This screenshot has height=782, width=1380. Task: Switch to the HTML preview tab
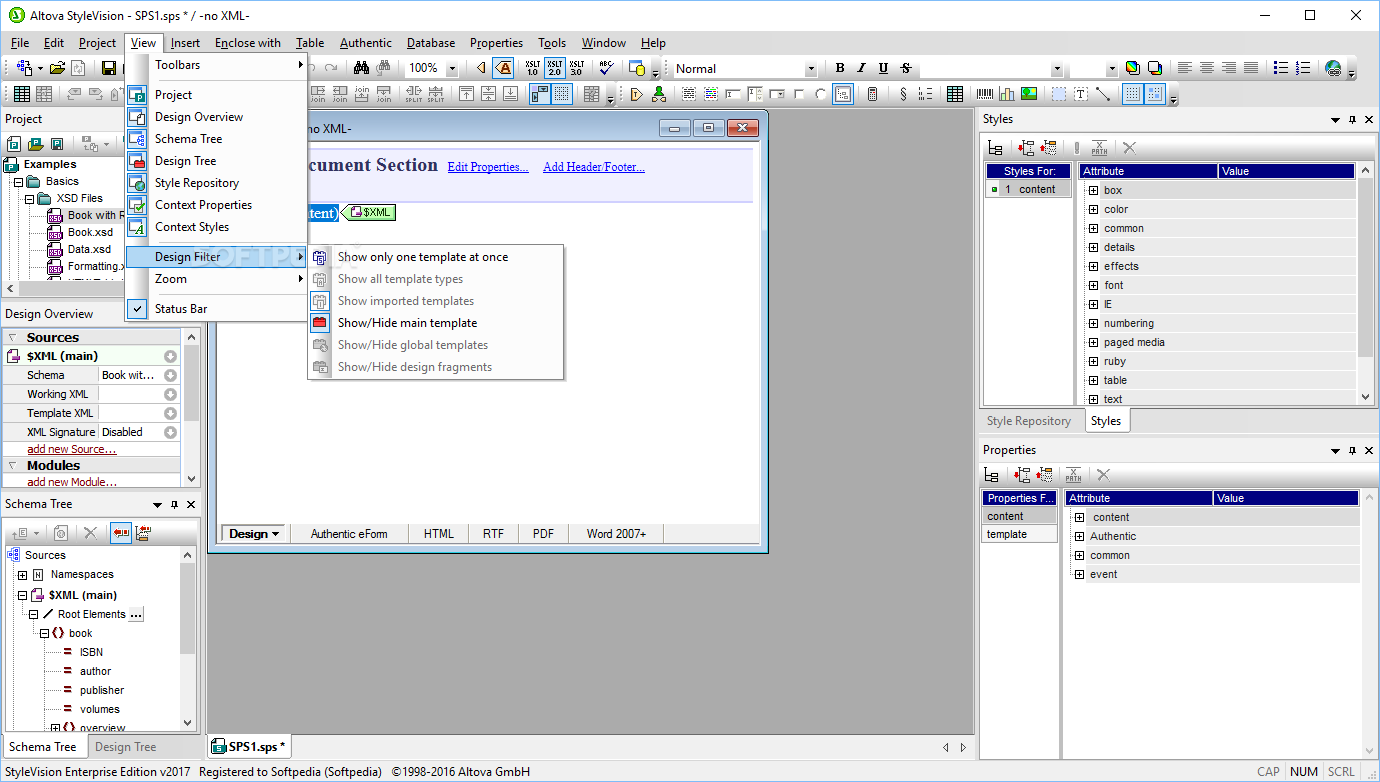[438, 534]
